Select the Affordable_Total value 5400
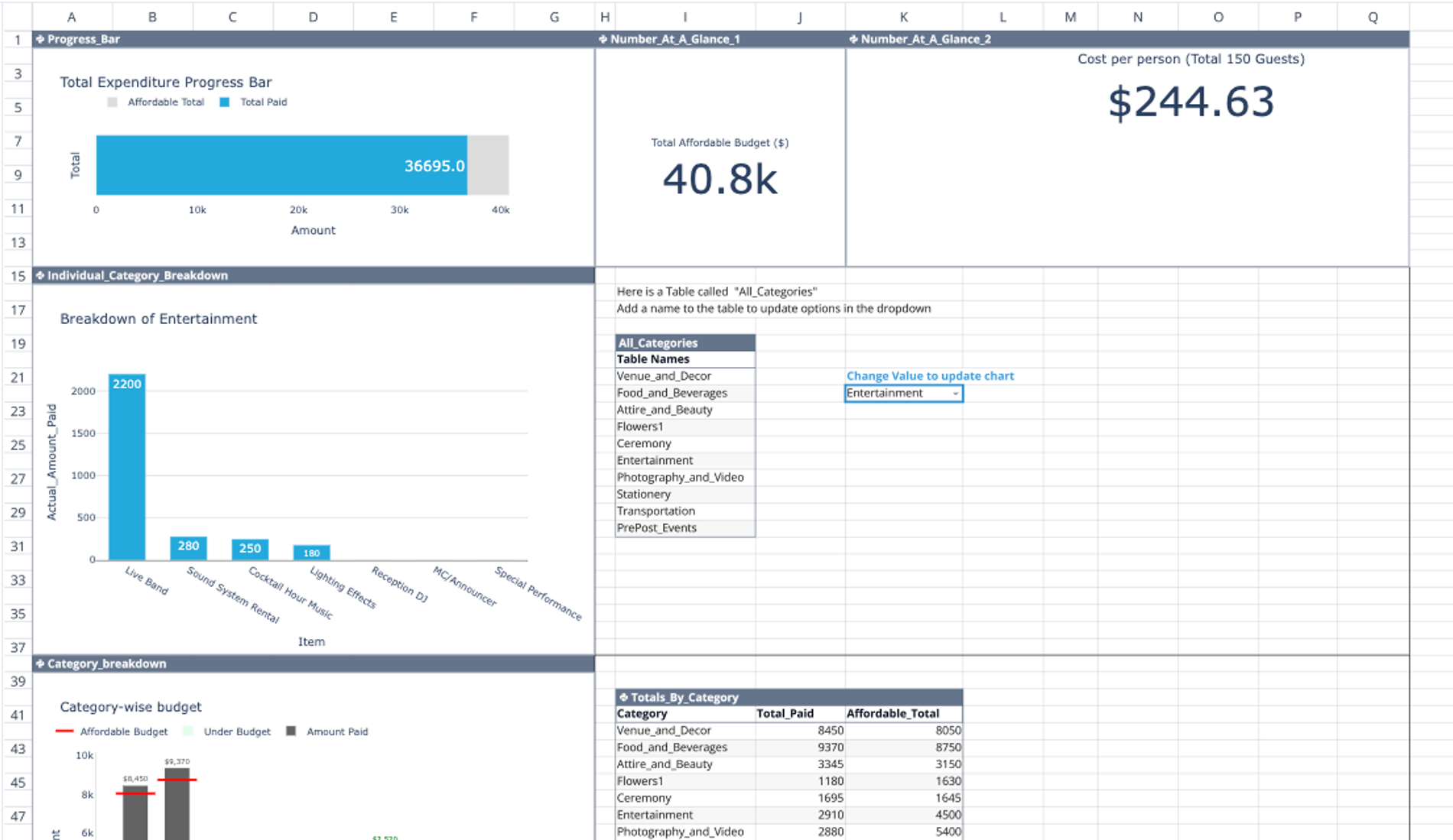 (904, 832)
